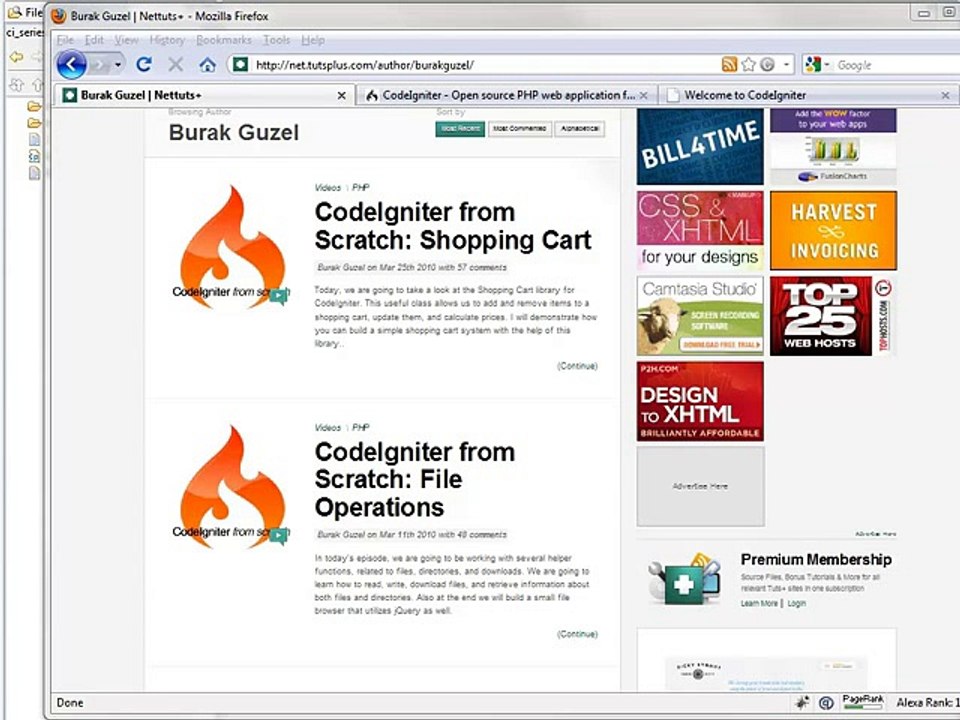The image size is (960, 720).
Task: Close the CodeIgniter Open source PHP tab
Action: point(643,96)
